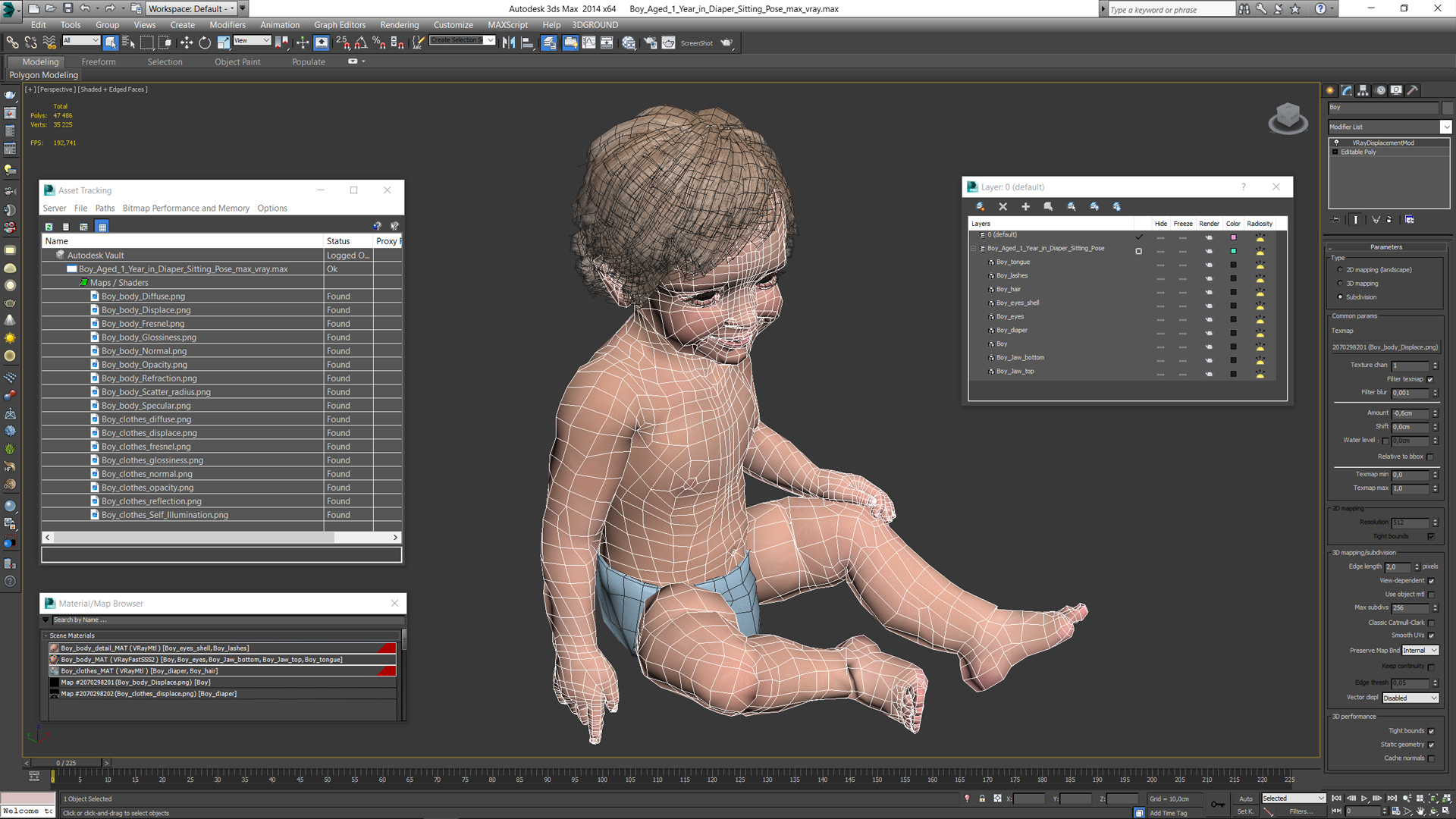Collapse Boy_Aged_1_Year_in_Diaper_Sitting_Pose layer tree

point(974,249)
